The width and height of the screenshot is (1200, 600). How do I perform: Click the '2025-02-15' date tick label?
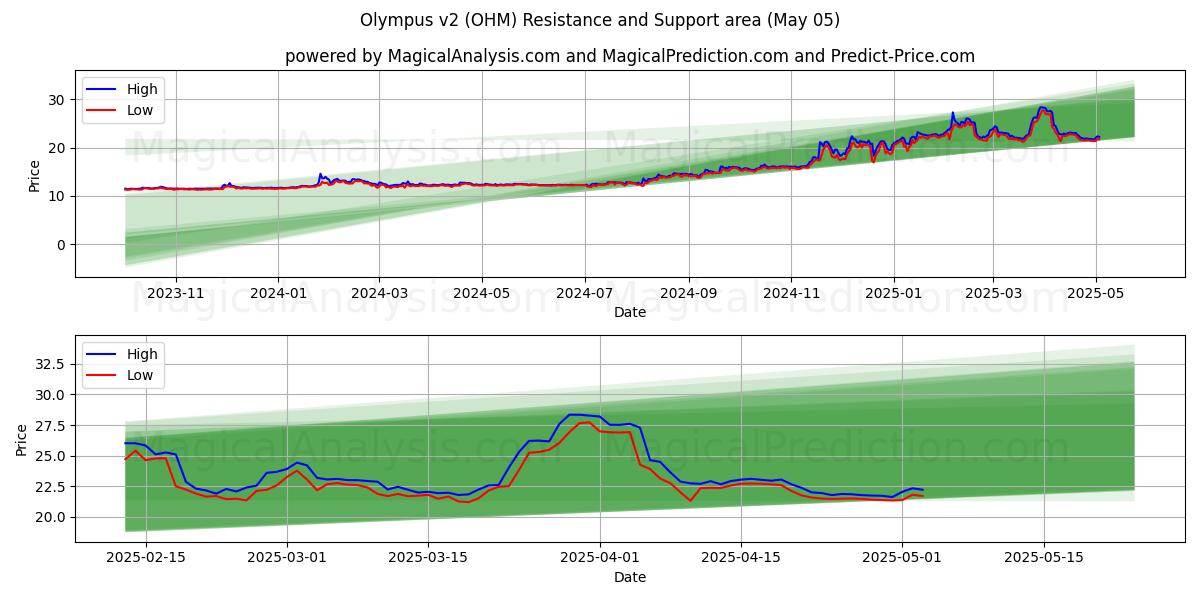click(146, 558)
